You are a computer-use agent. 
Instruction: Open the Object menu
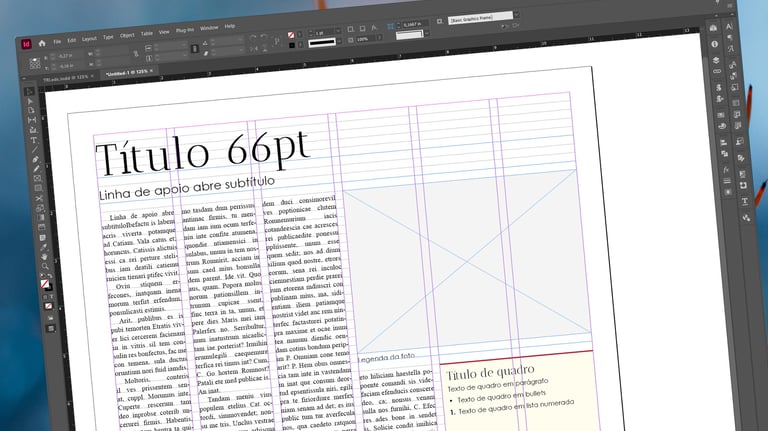[127, 36]
